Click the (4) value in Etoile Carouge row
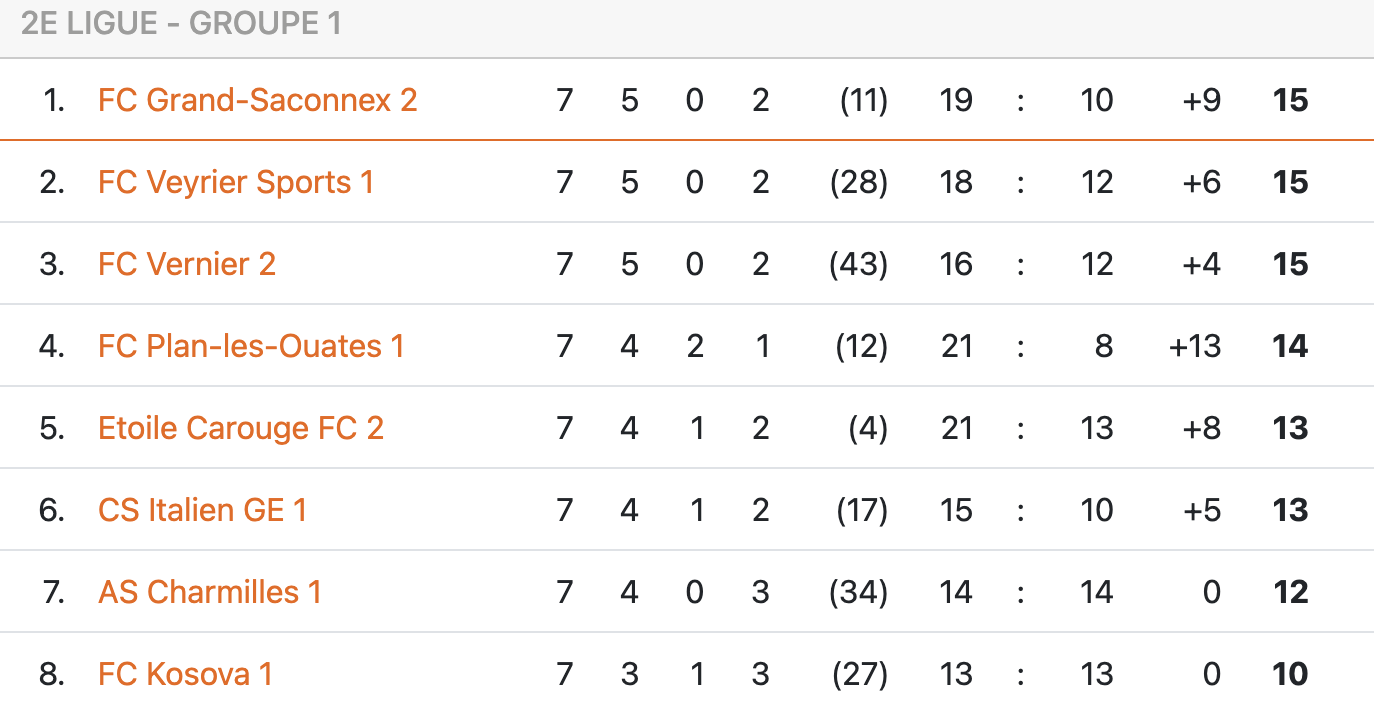 pyautogui.click(x=867, y=428)
